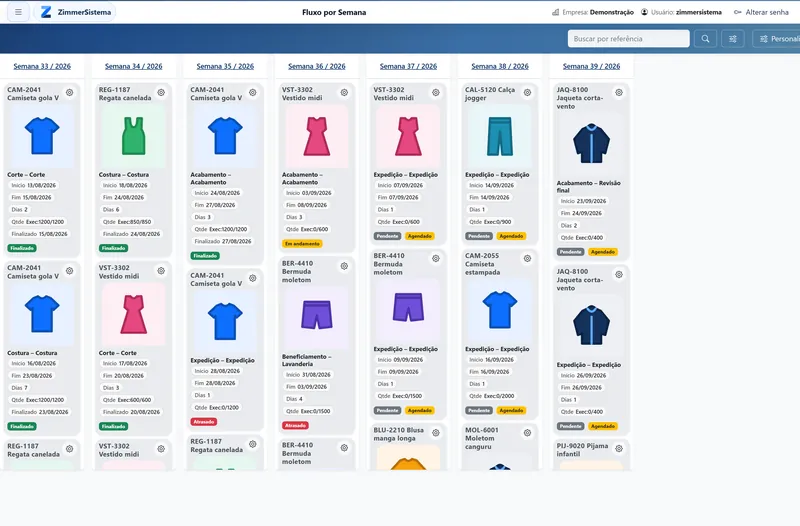The image size is (800, 526).
Task: Click Atrasado badge on BER-4410 Lavanderia card
Action: click(x=295, y=425)
